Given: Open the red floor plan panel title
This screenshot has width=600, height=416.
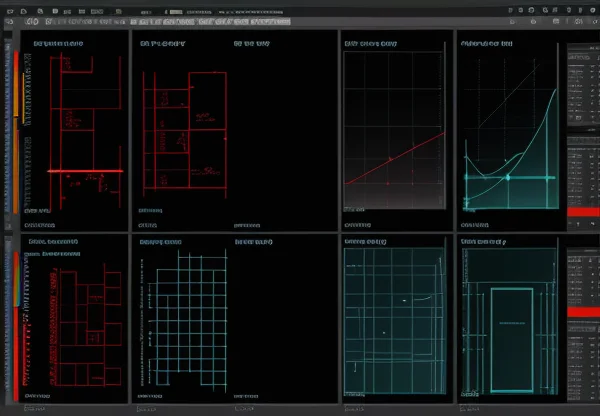Looking at the screenshot, I should click(58, 45).
